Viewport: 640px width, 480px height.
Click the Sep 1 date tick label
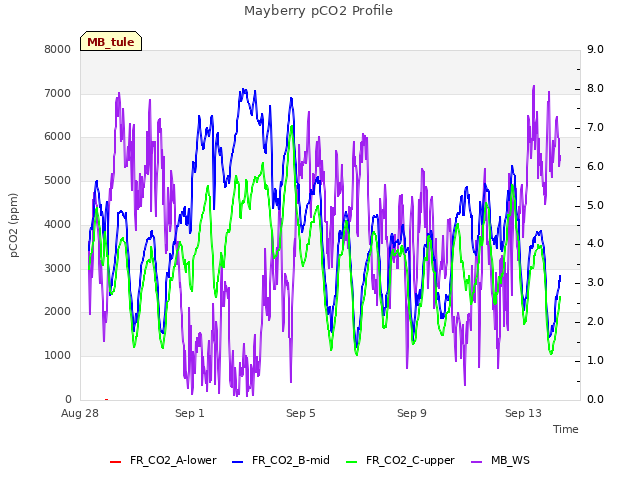tap(190, 413)
